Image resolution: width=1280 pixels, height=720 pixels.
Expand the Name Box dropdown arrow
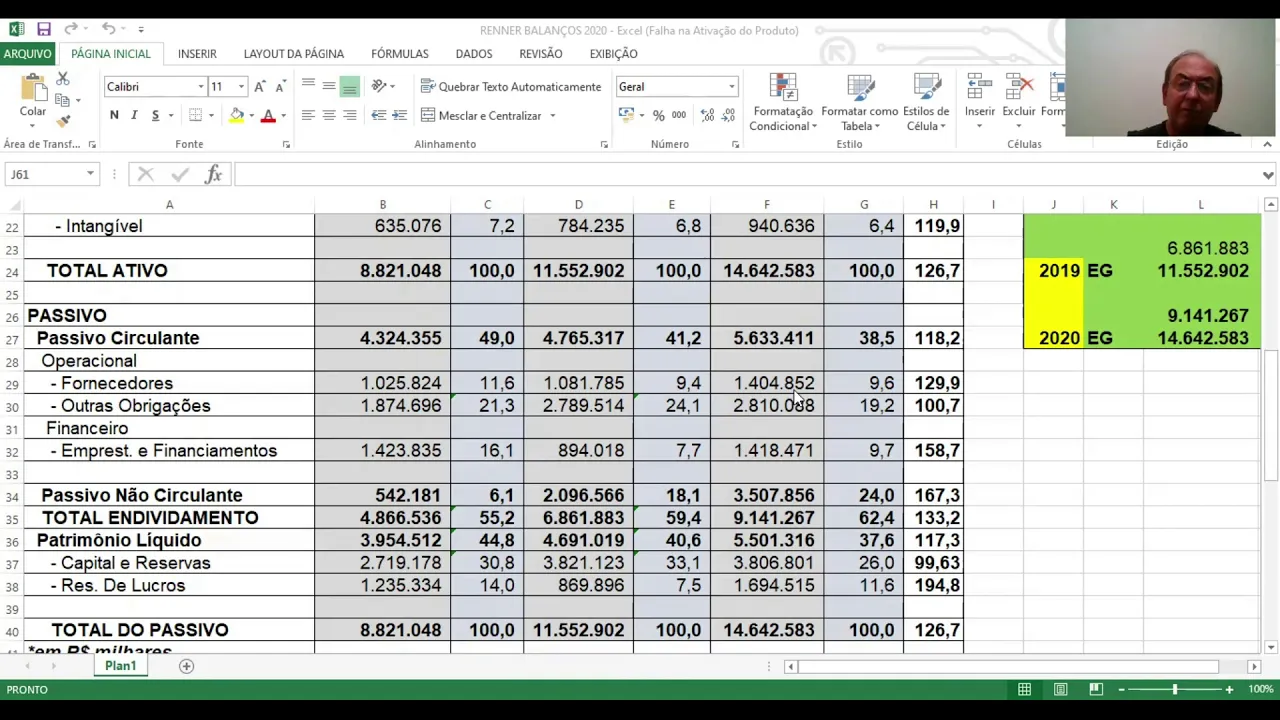tap(90, 174)
